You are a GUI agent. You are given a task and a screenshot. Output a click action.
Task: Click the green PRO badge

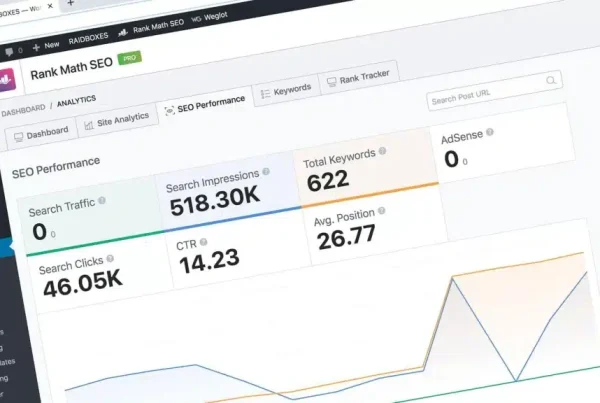[130, 58]
